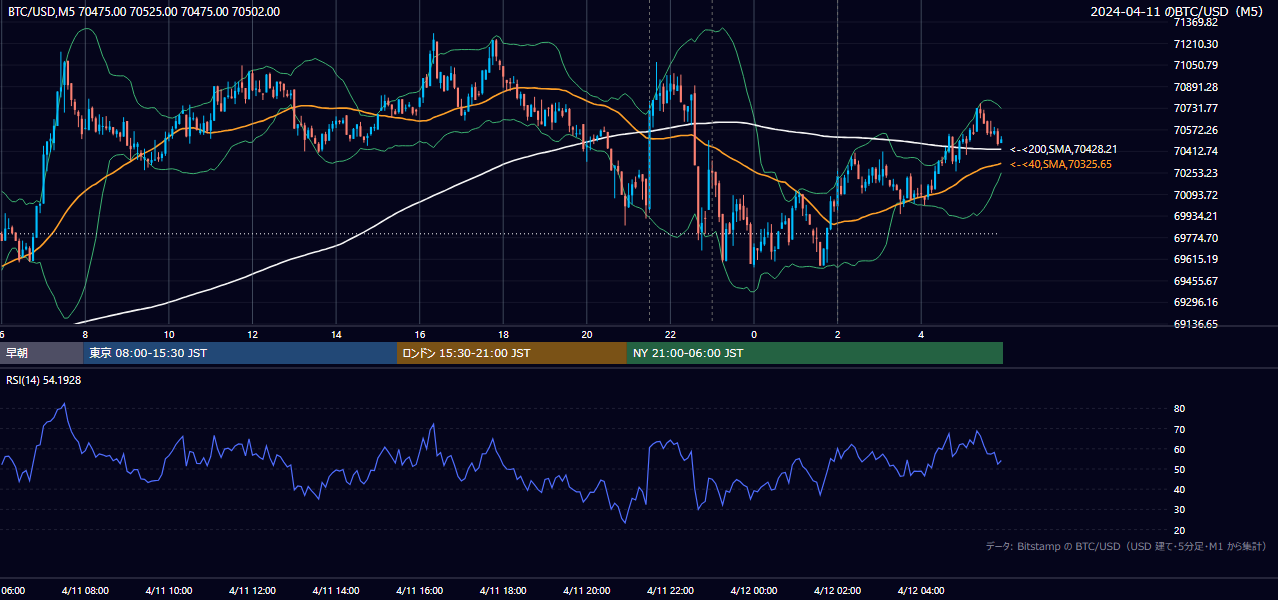The height and width of the screenshot is (600, 1278).
Task: Click the ロンドン 15:30-21:00 JST session bar
Action: pos(512,353)
